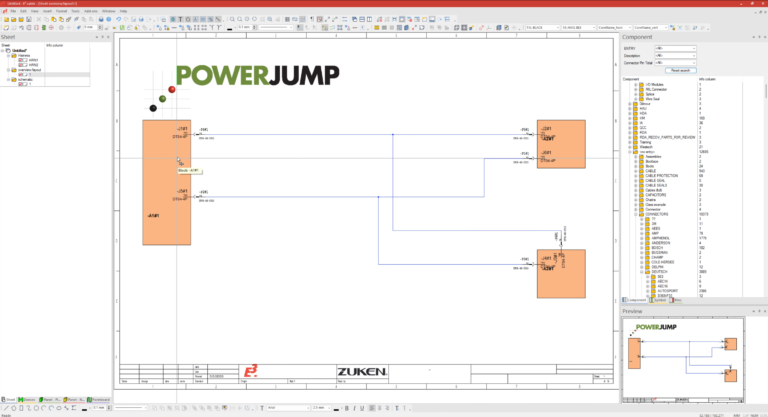
Task: Open the File menu
Action: click(x=13, y=11)
